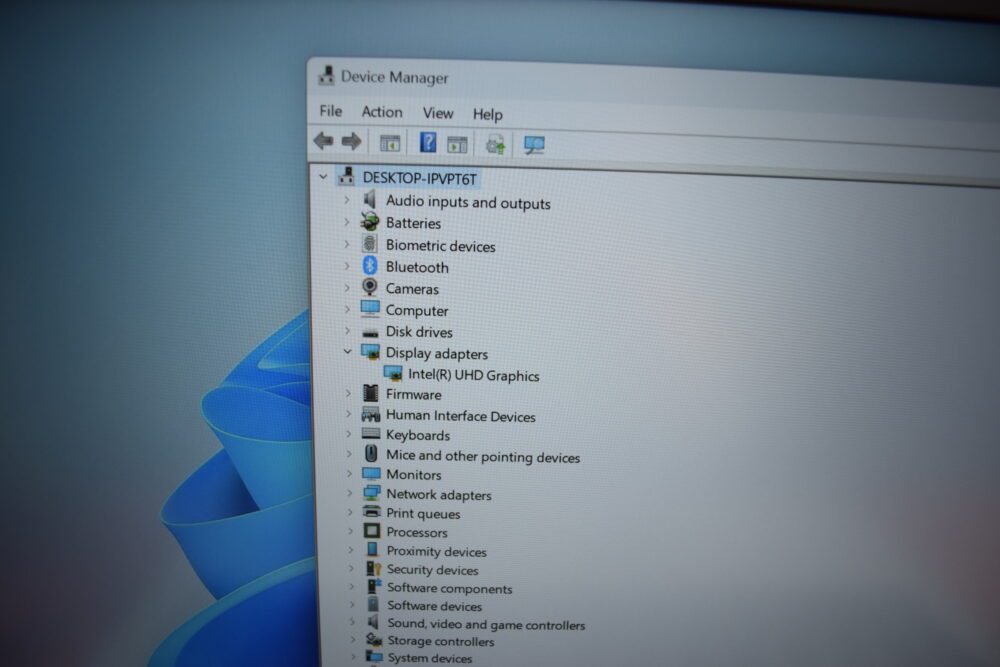Viewport: 1000px width, 667px height.
Task: Click the Network adapters icon
Action: pyautogui.click(x=372, y=492)
